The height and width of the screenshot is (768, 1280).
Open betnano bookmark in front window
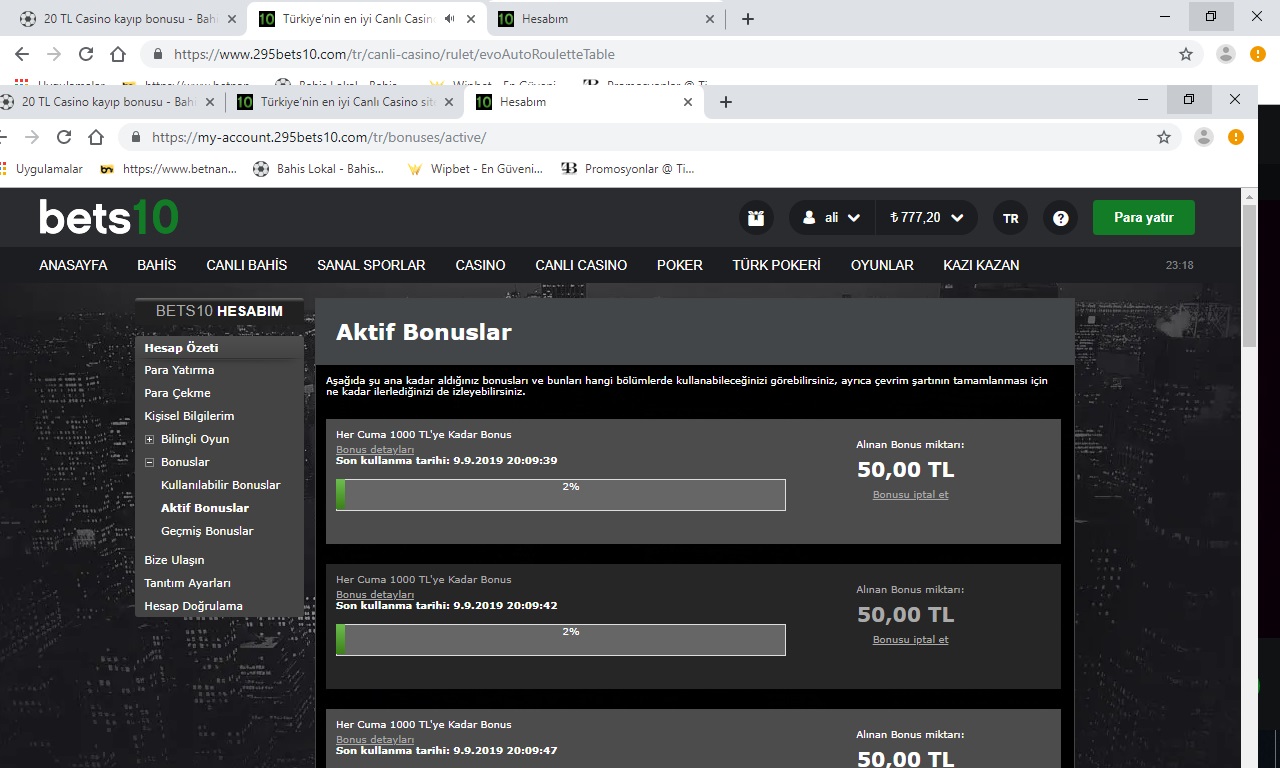pos(169,169)
